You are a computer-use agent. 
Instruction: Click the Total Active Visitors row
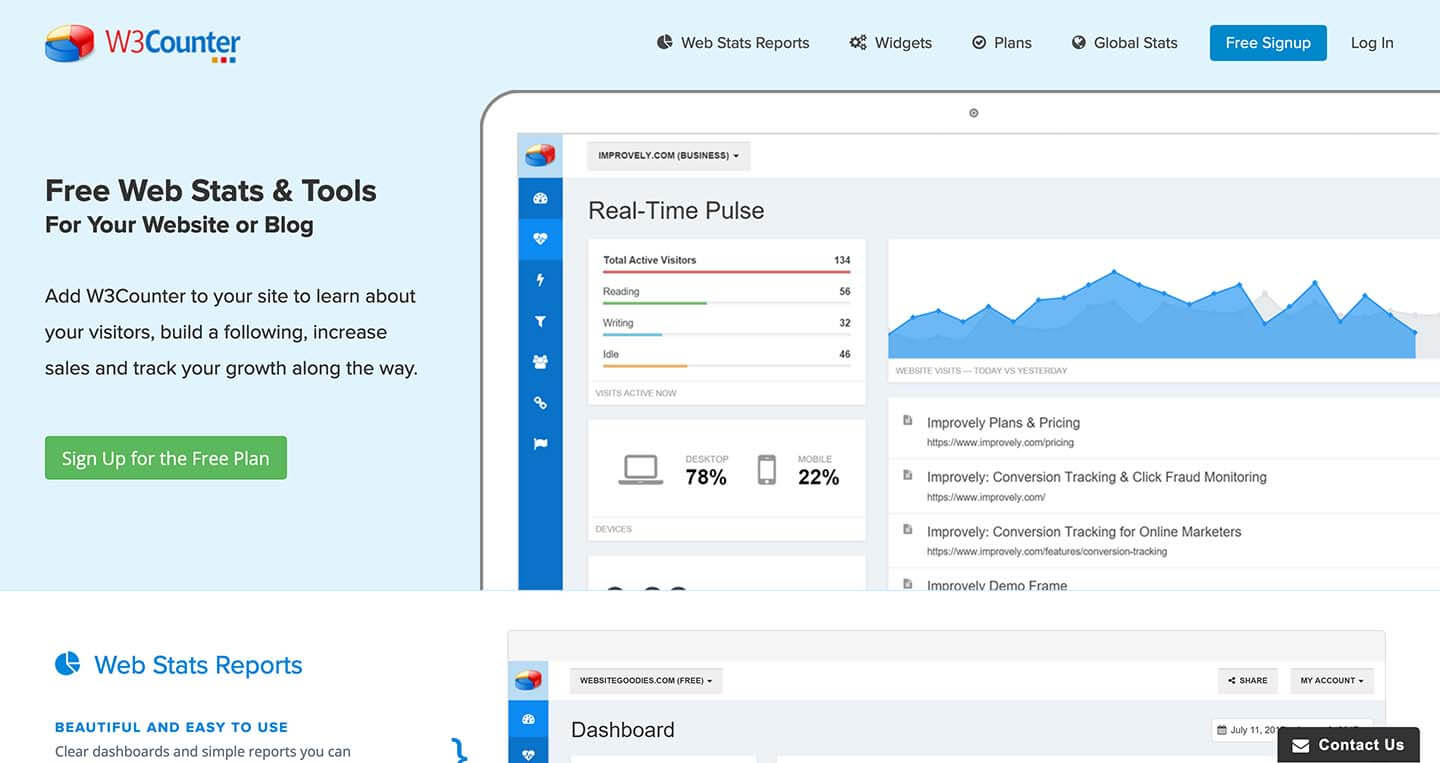[x=727, y=263]
